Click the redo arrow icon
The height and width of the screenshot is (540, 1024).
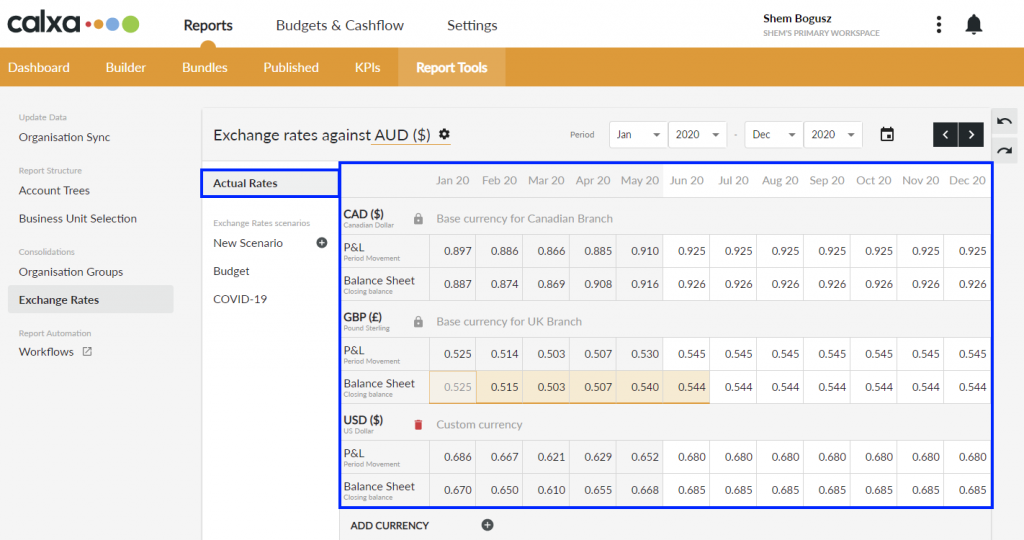pos(1004,151)
